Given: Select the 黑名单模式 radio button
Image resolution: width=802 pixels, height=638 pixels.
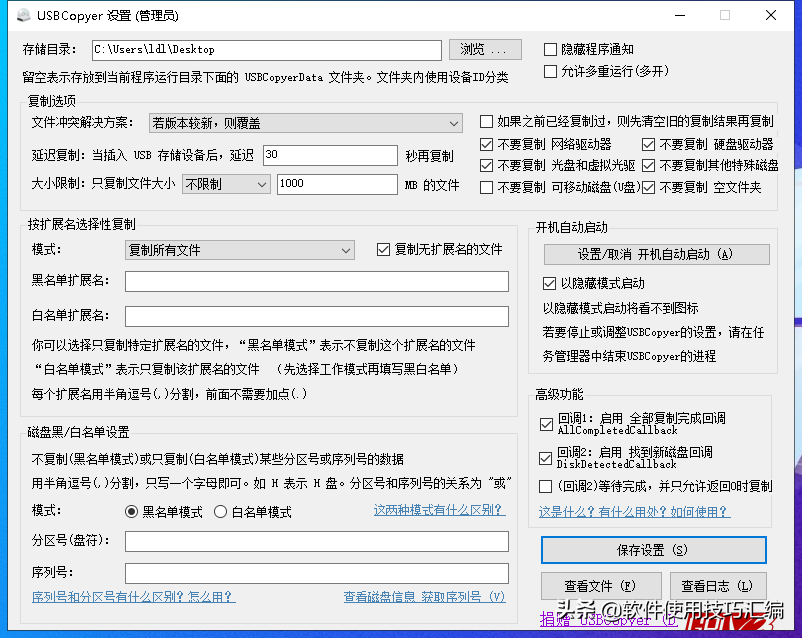Looking at the screenshot, I should [131, 512].
